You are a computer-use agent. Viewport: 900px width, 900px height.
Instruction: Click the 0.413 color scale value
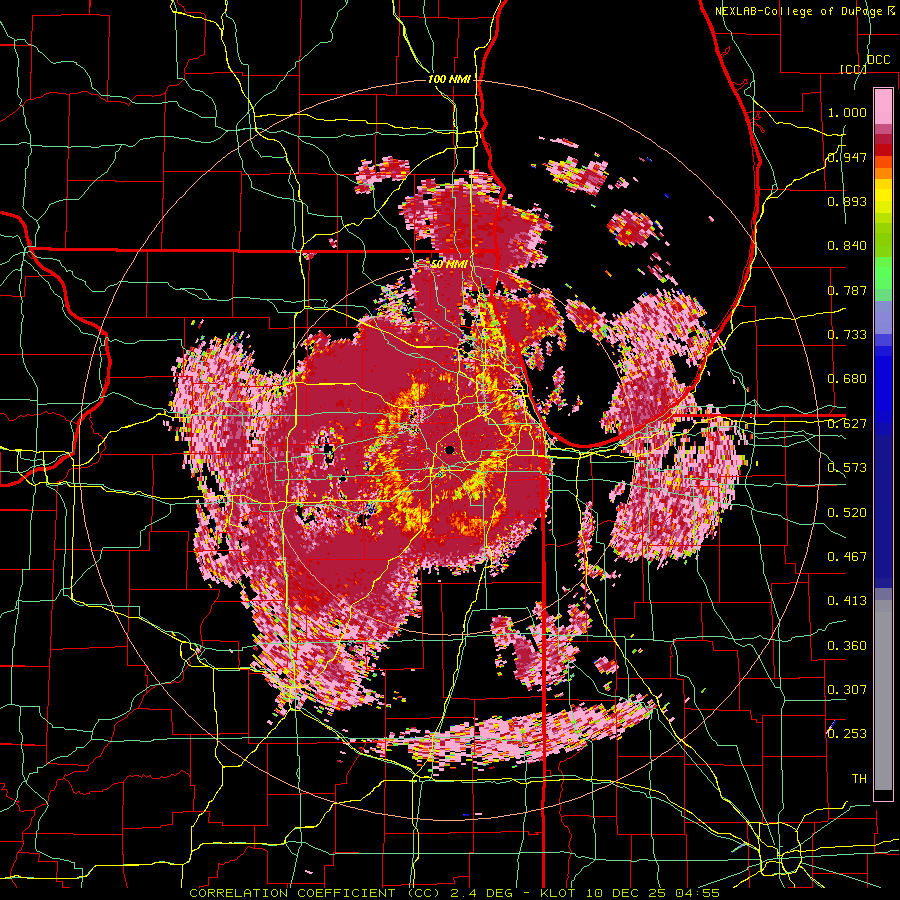pyautogui.click(x=847, y=601)
